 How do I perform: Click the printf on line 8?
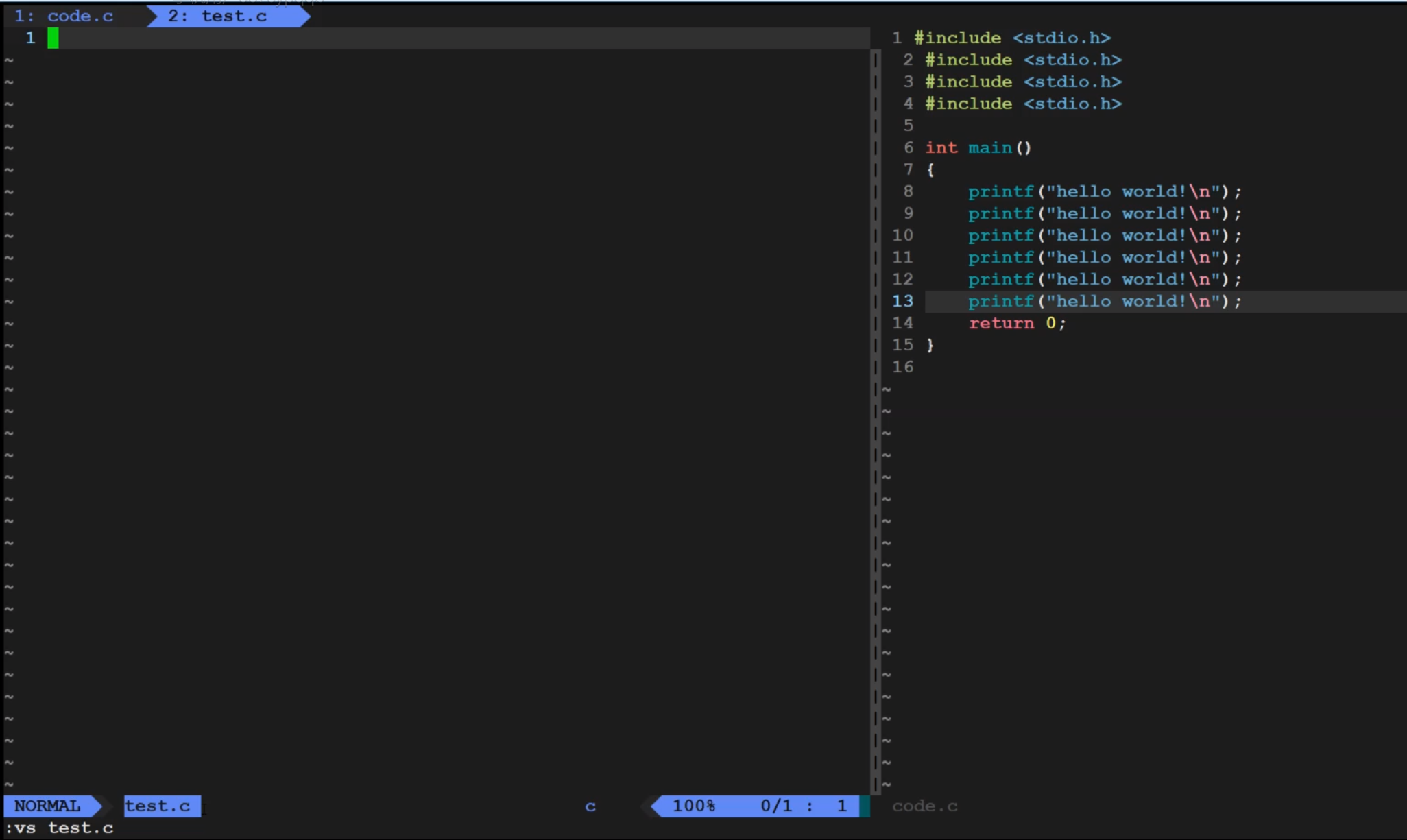pyautogui.click(x=1000, y=191)
